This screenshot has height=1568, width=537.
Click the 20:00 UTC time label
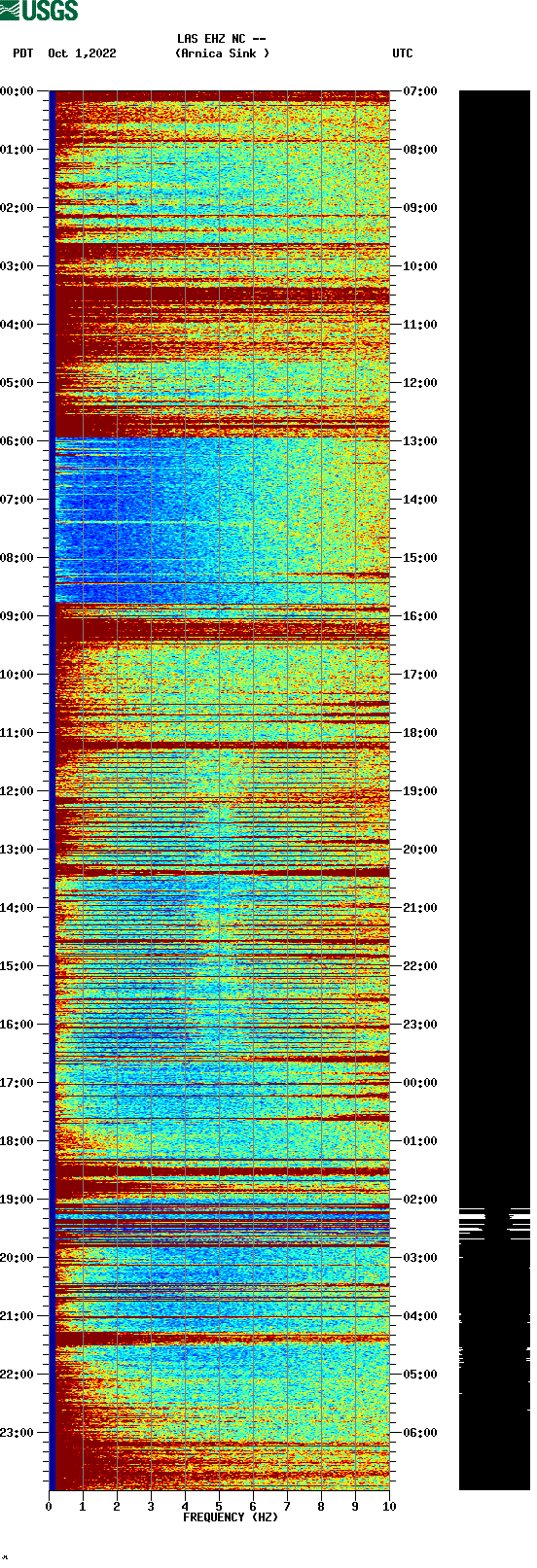[420, 850]
